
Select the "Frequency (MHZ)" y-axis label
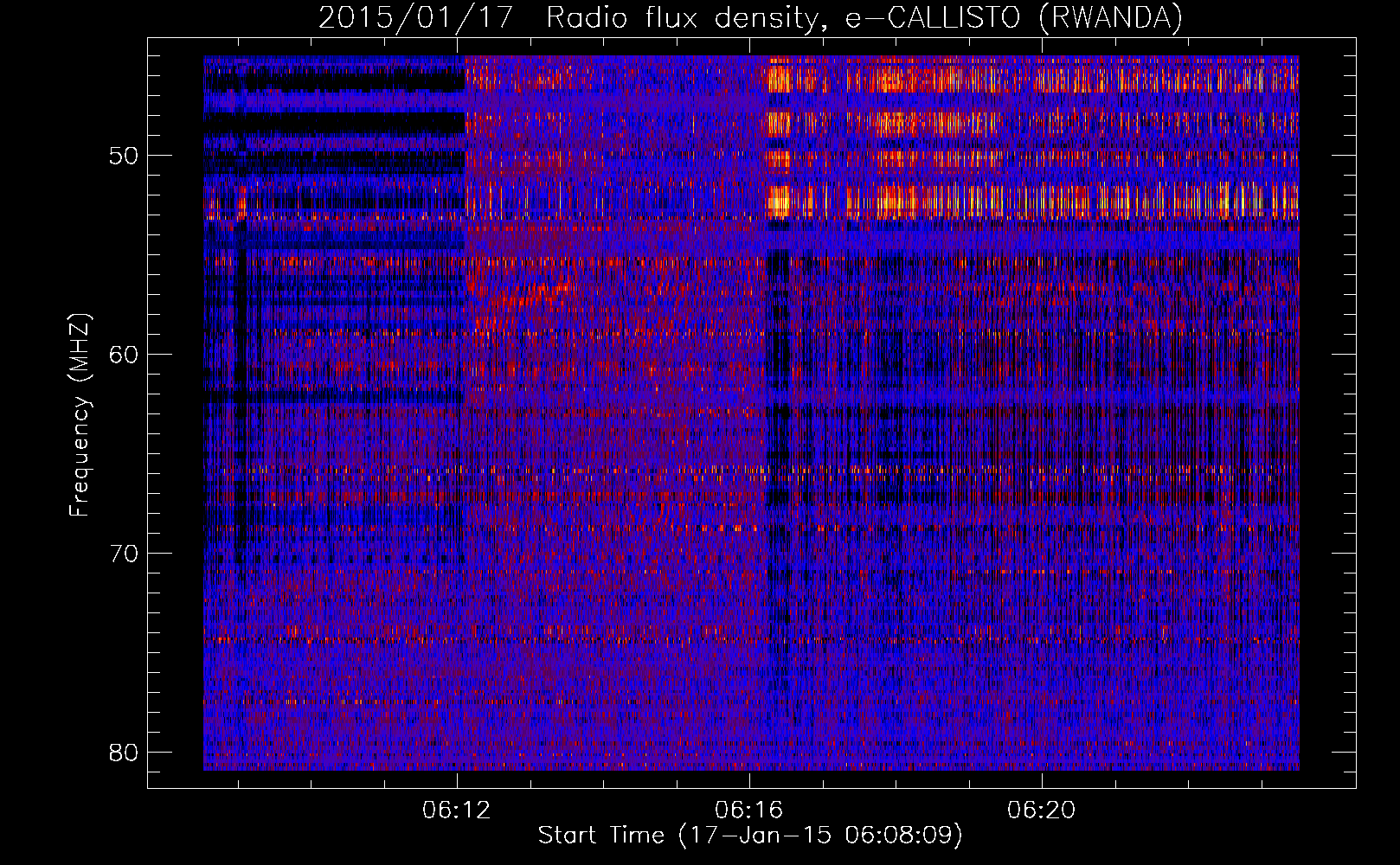tap(80, 415)
